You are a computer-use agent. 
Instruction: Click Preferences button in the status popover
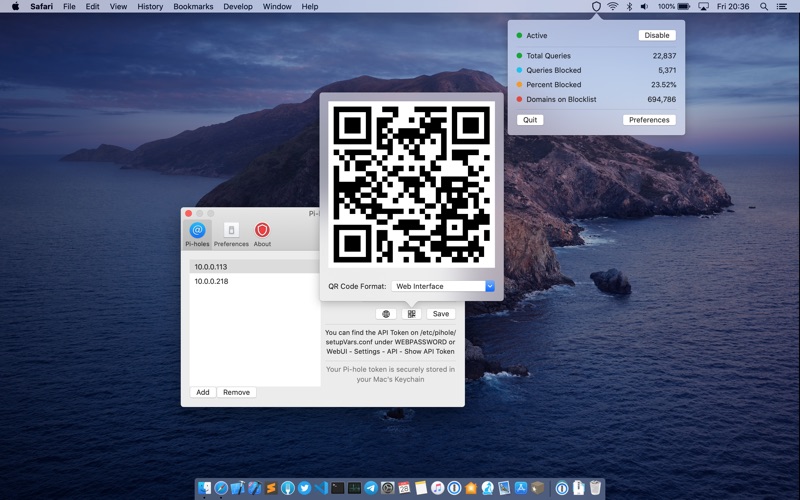(x=649, y=120)
